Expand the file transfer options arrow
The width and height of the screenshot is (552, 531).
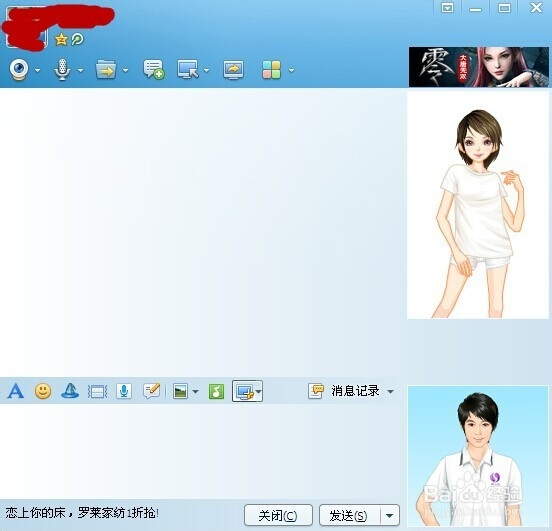pyautogui.click(x=125, y=70)
